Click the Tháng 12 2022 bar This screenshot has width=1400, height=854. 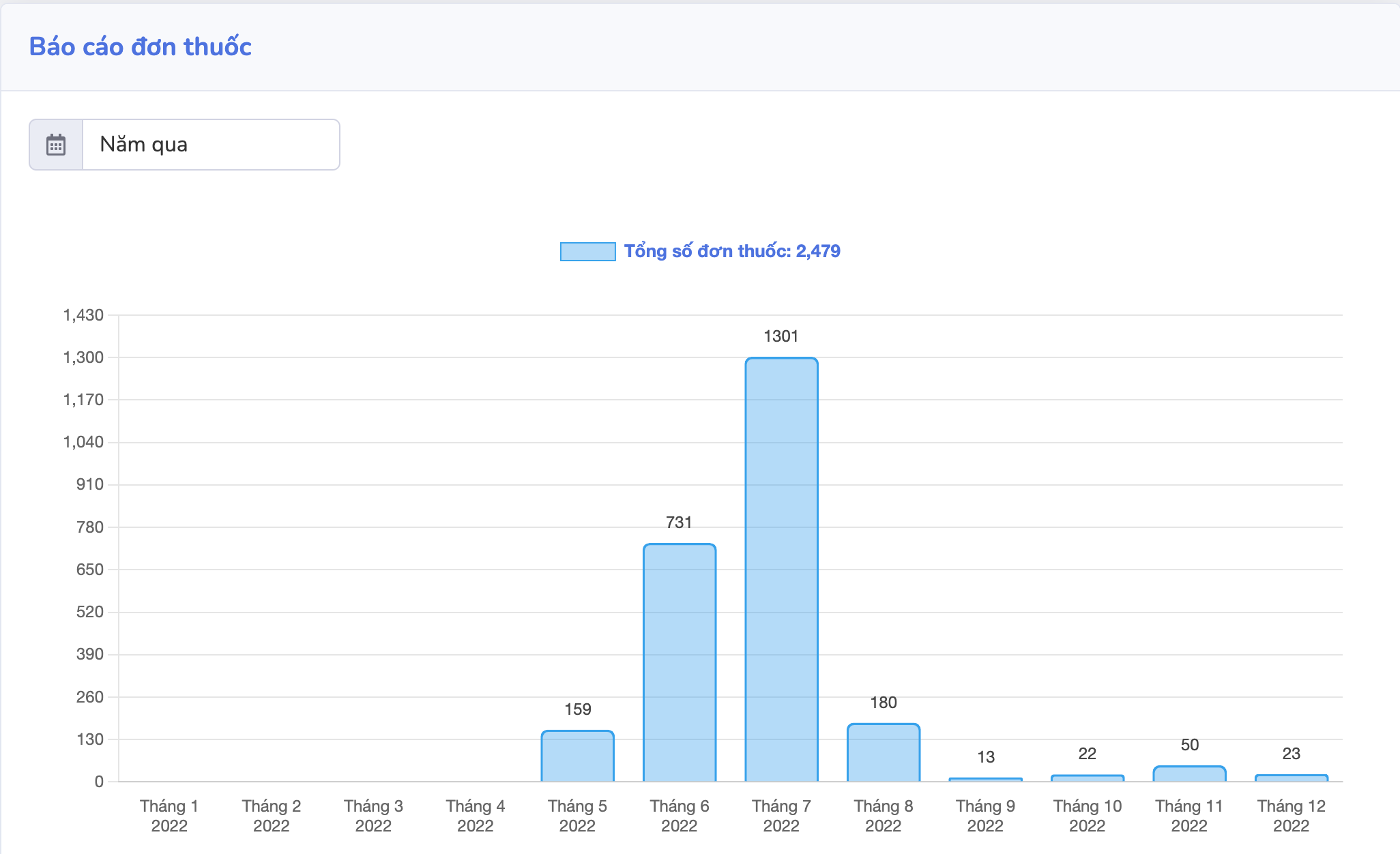pyautogui.click(x=1291, y=778)
